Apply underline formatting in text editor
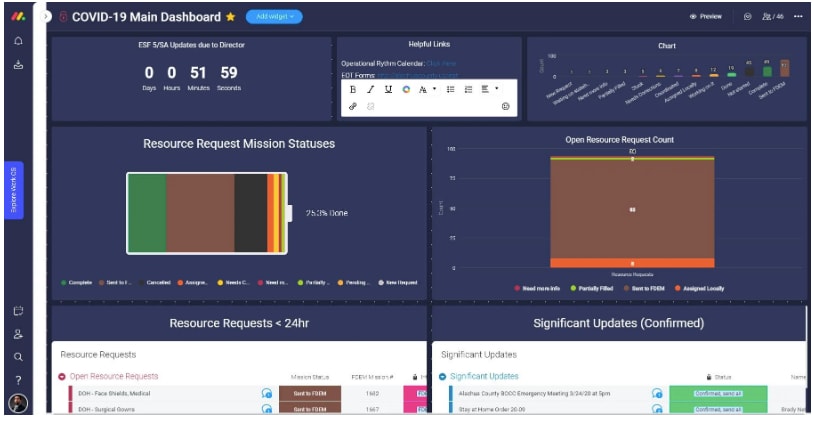This screenshot has height=421, width=814. (x=388, y=89)
